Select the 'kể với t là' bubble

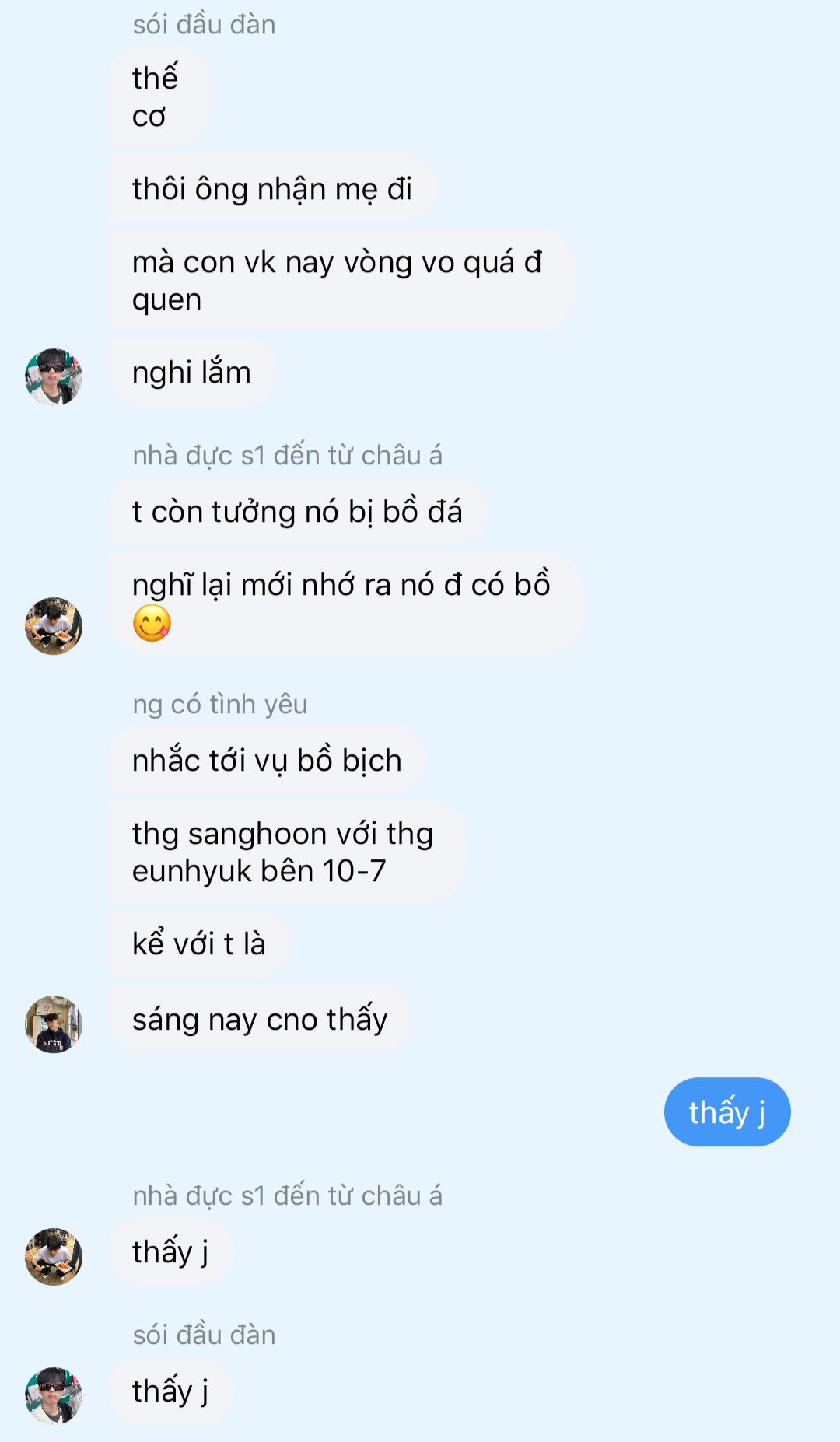click(198, 943)
